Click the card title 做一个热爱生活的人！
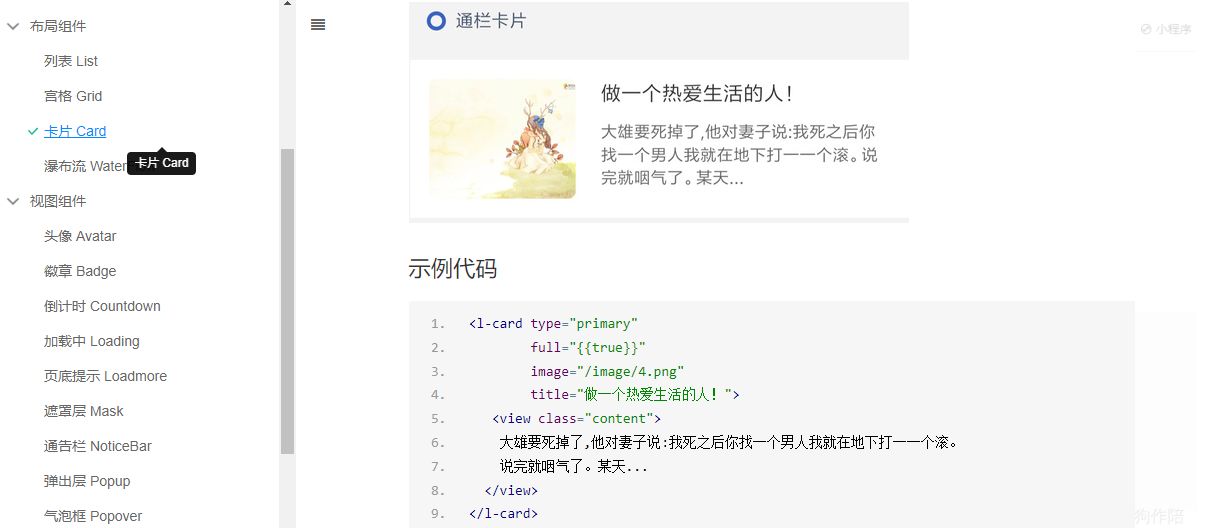Viewport: 1214px width, 528px height. coord(698,94)
